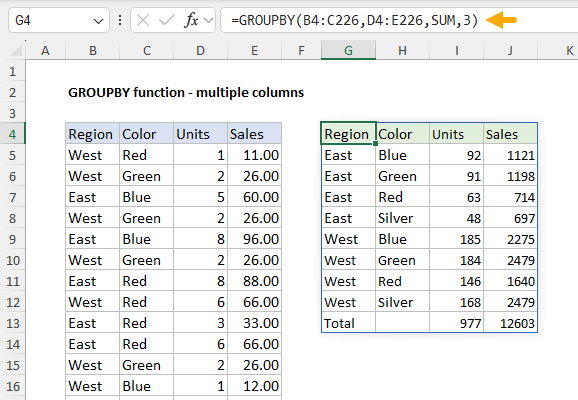The height and width of the screenshot is (400, 578).
Task: Select column J header
Action: [510, 51]
